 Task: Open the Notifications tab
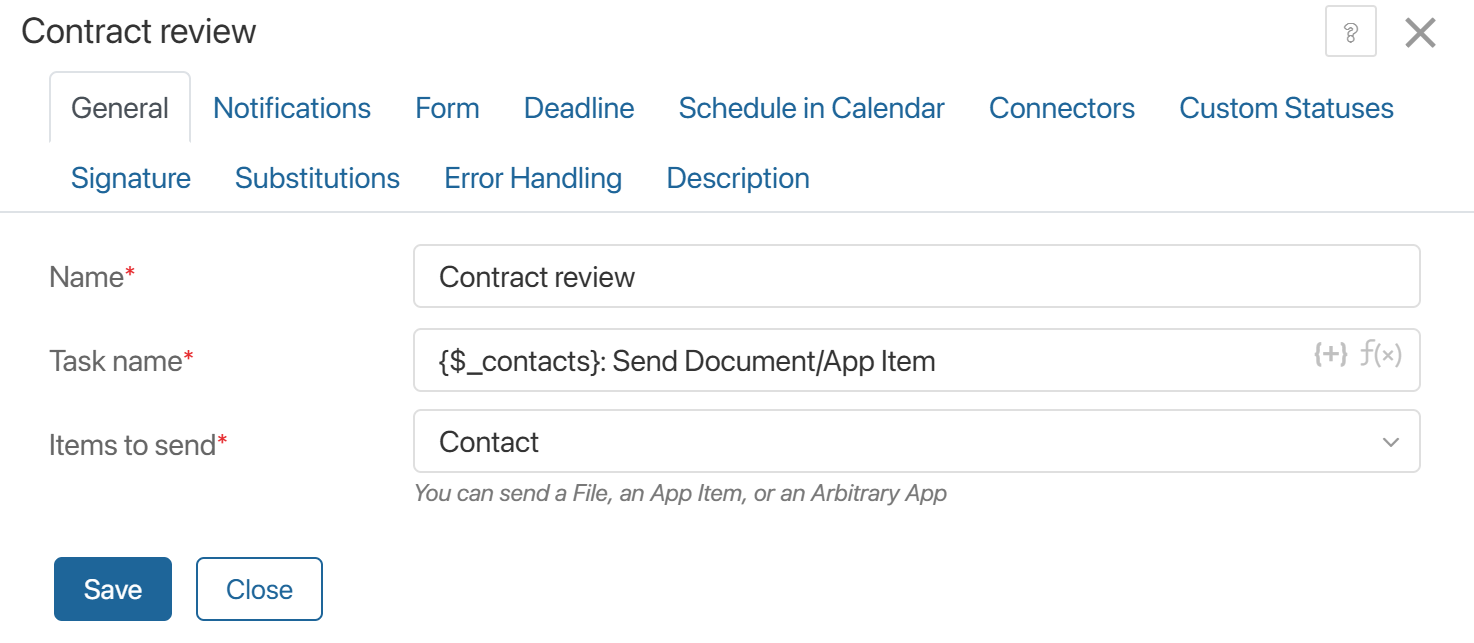[292, 108]
